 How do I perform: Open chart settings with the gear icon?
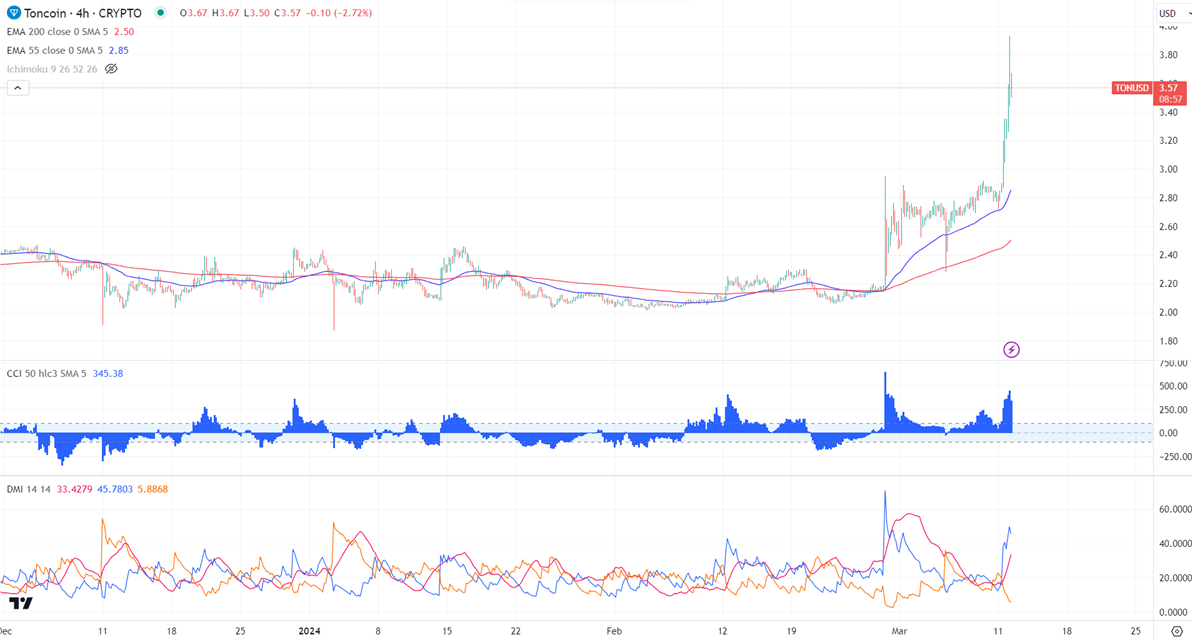(1177, 632)
